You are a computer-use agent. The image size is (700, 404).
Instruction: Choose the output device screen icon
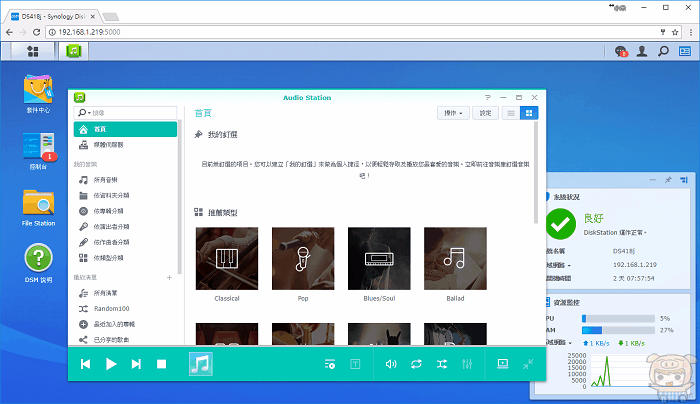tap(503, 364)
